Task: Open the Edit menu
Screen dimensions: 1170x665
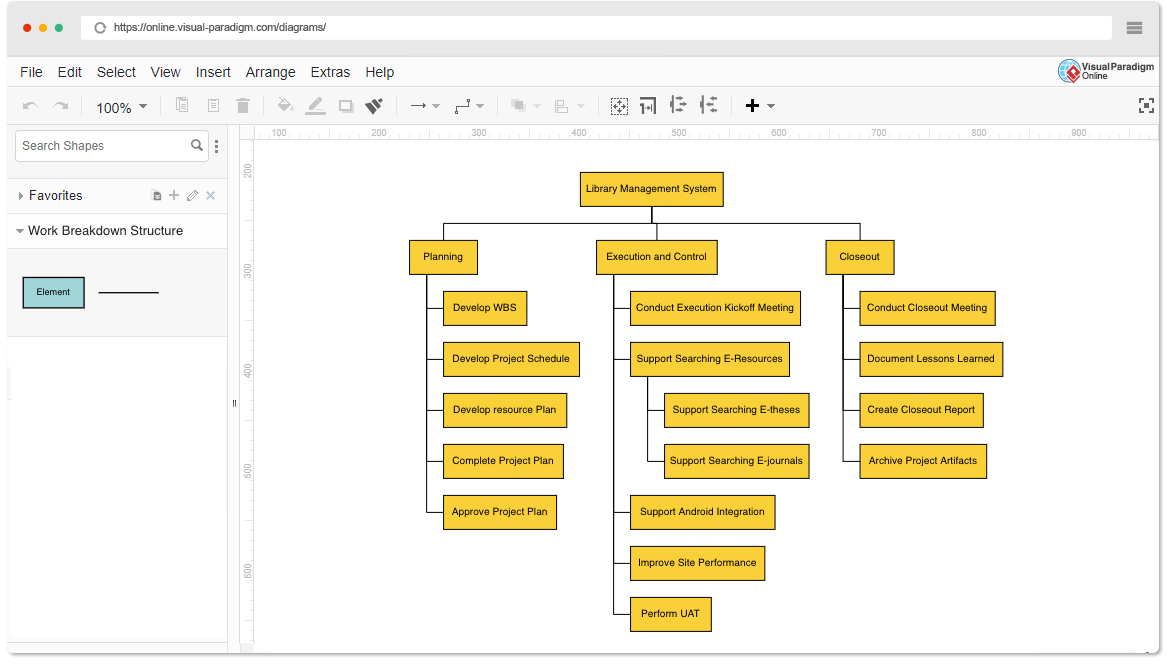Action: click(69, 72)
